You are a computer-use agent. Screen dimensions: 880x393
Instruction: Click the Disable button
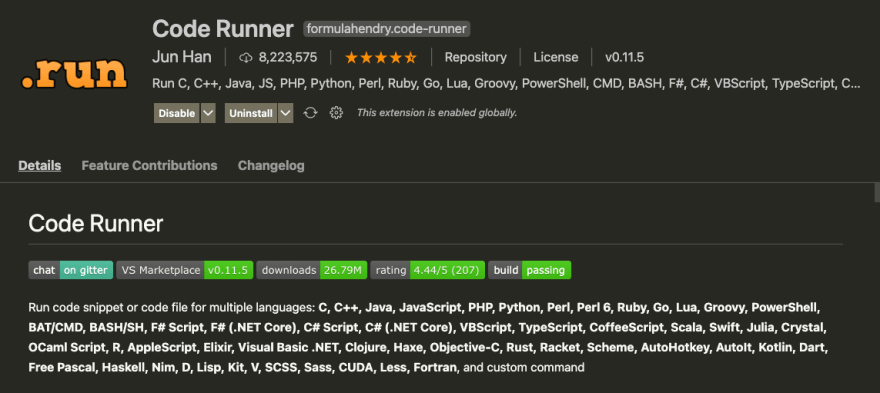click(176, 113)
